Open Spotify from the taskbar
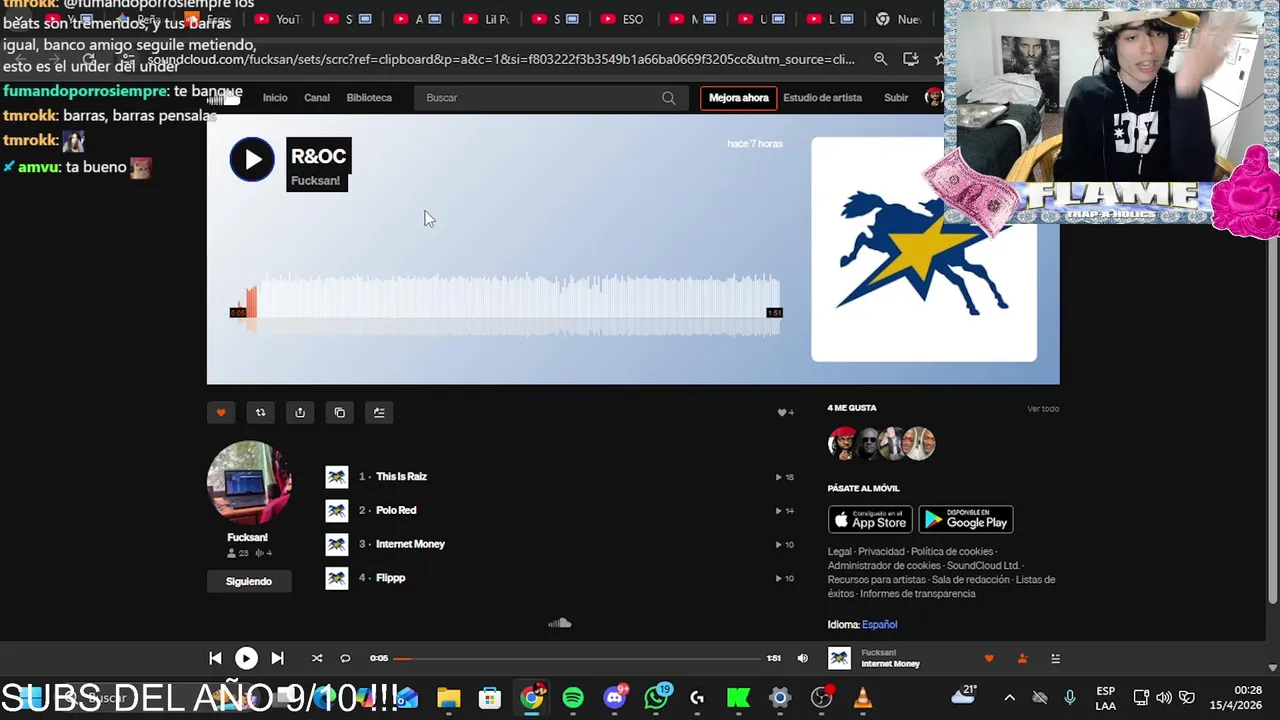 tap(573, 698)
